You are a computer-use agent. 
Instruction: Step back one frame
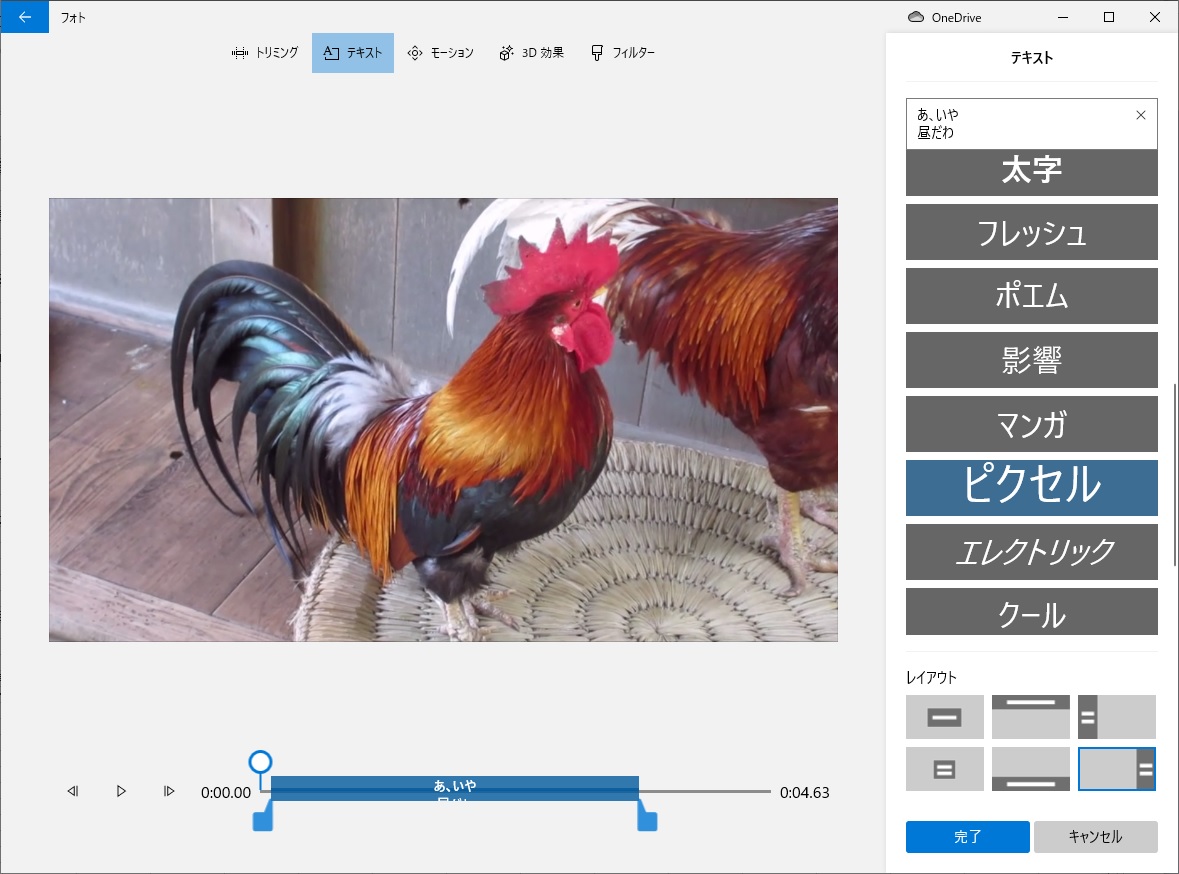pos(73,791)
